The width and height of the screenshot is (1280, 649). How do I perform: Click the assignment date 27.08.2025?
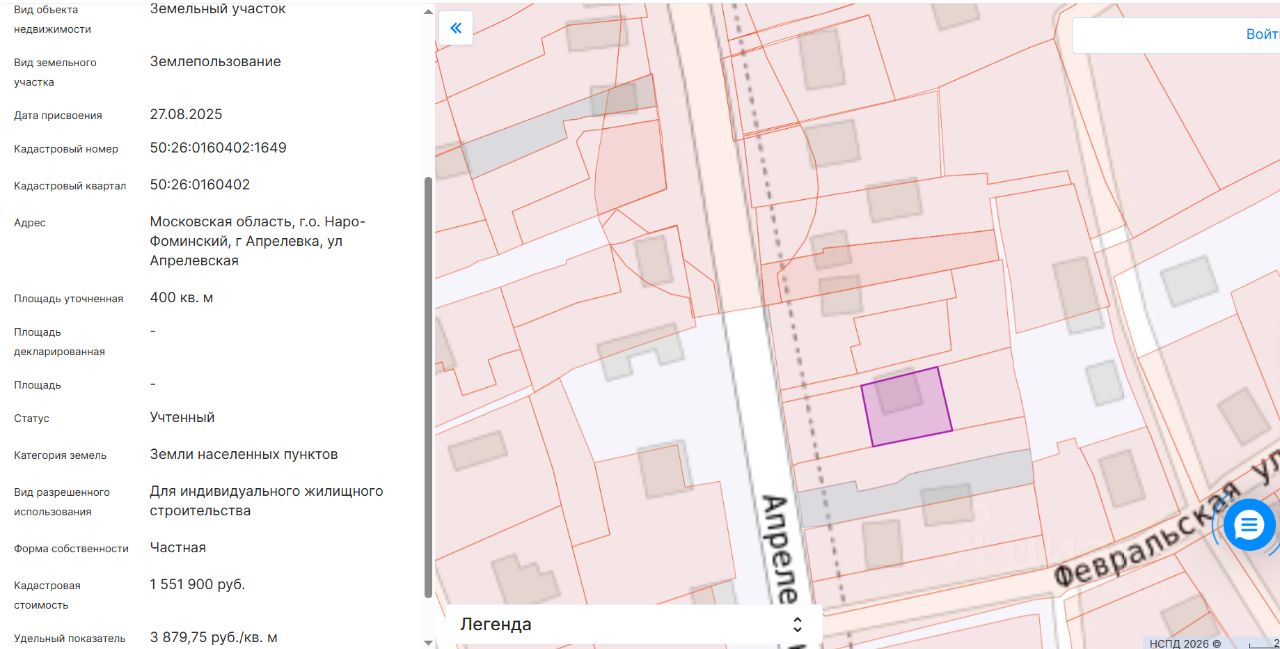[186, 114]
